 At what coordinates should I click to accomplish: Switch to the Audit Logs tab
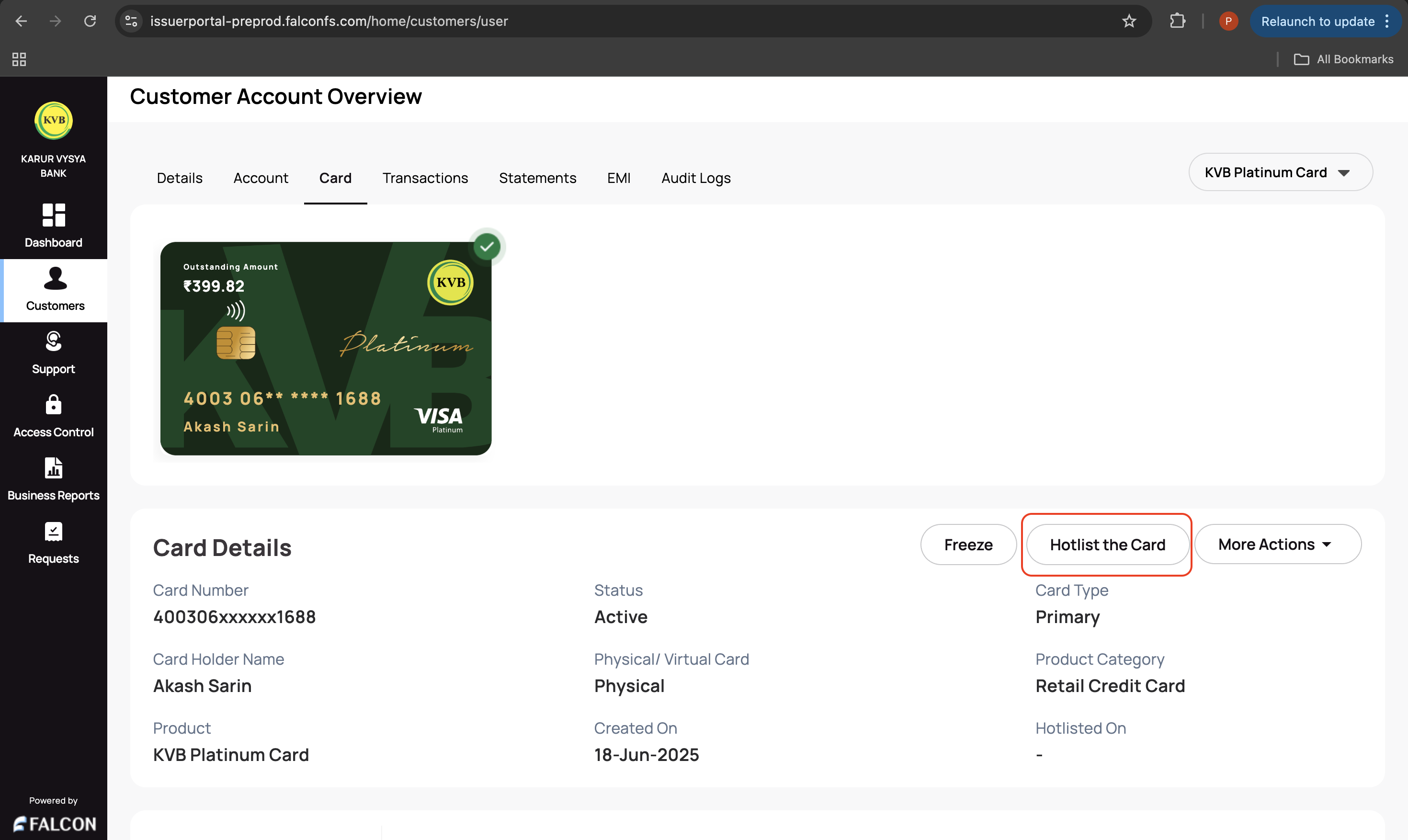point(695,178)
